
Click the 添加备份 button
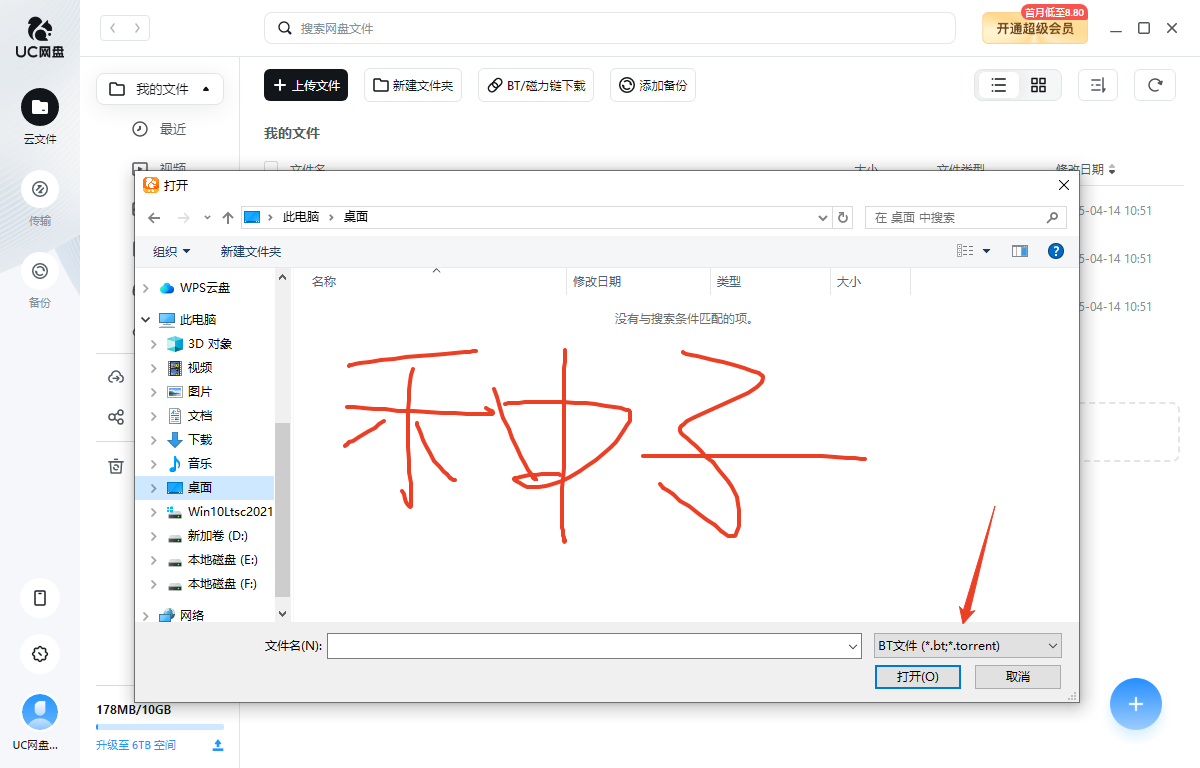(x=653, y=85)
